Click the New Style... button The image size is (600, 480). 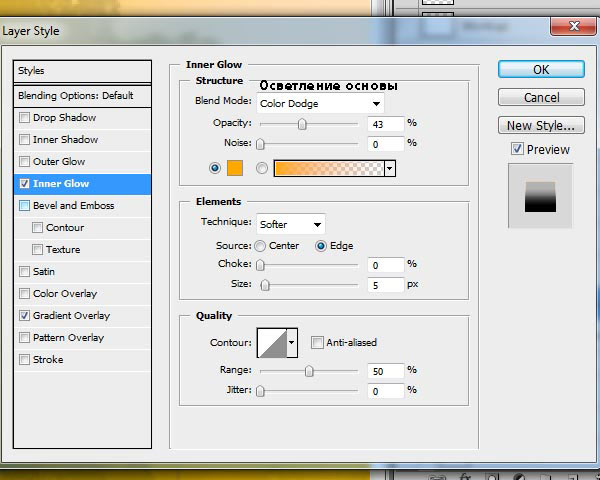[541, 126]
